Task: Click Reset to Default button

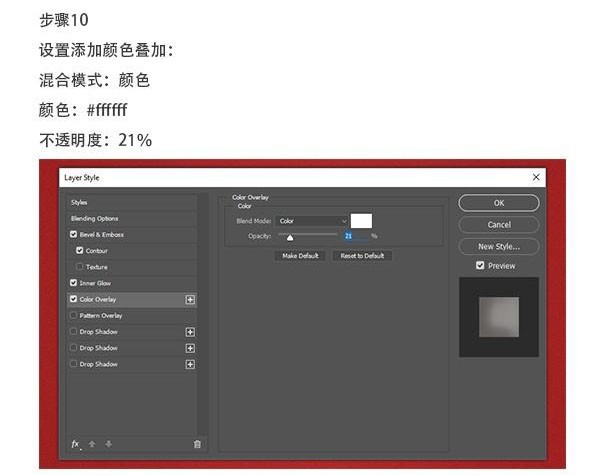Action: (364, 256)
